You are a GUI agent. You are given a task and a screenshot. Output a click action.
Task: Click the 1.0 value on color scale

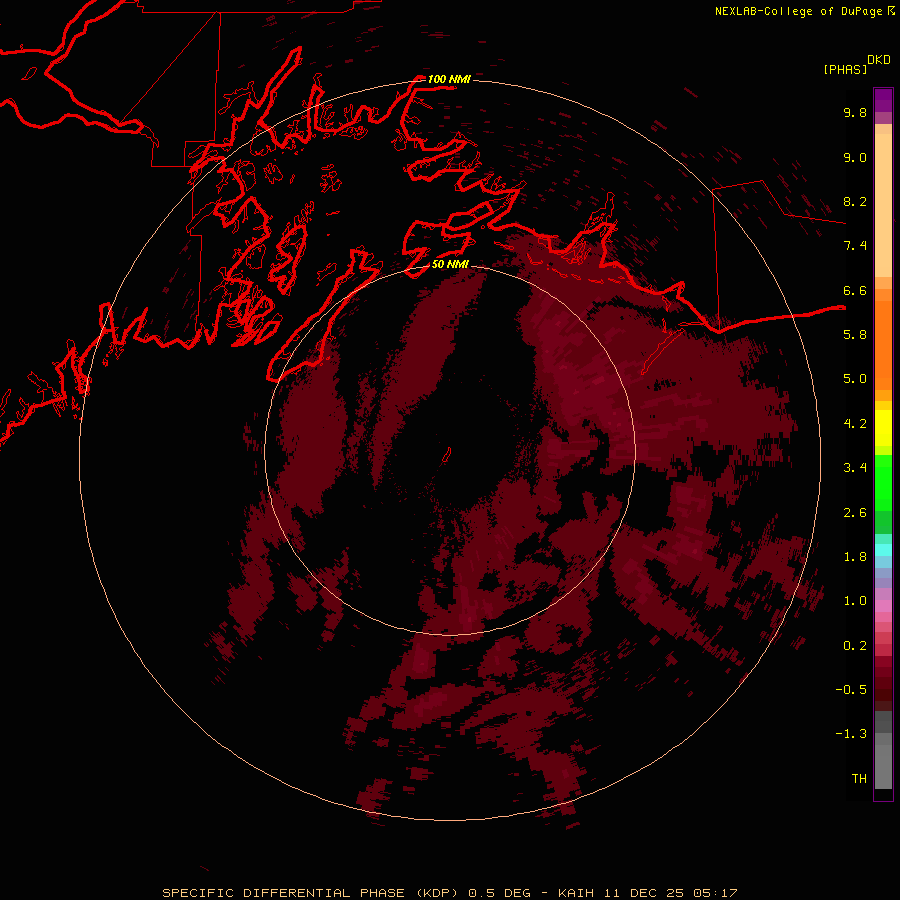coord(855,601)
